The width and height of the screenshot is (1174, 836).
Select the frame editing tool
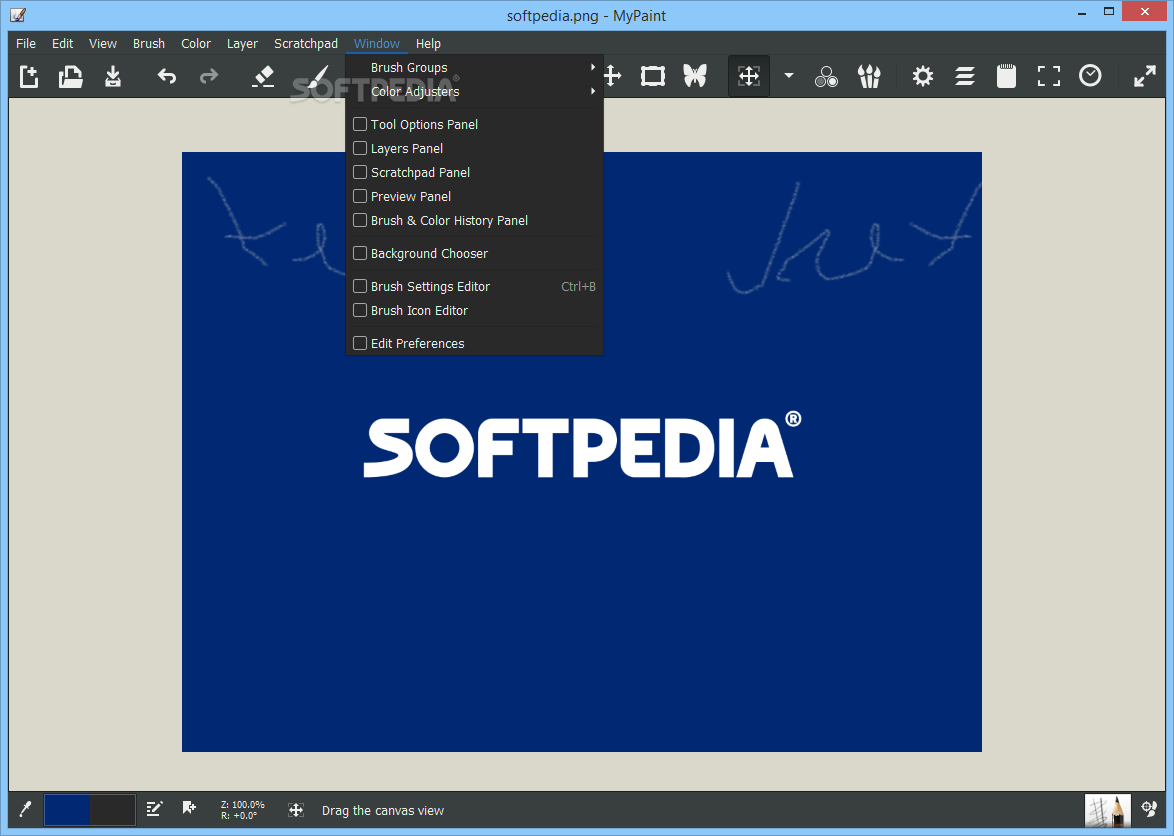coord(653,76)
